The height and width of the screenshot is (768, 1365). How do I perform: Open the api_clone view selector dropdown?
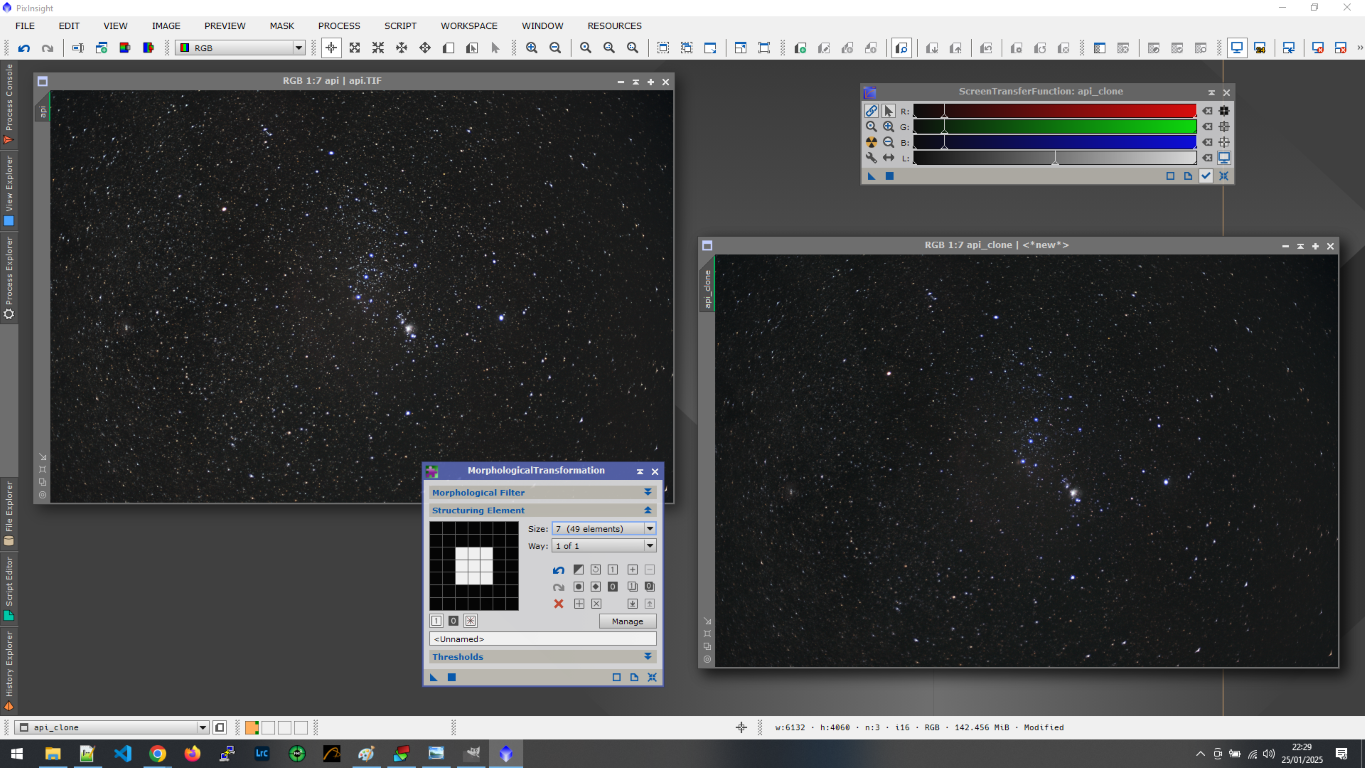click(112, 727)
